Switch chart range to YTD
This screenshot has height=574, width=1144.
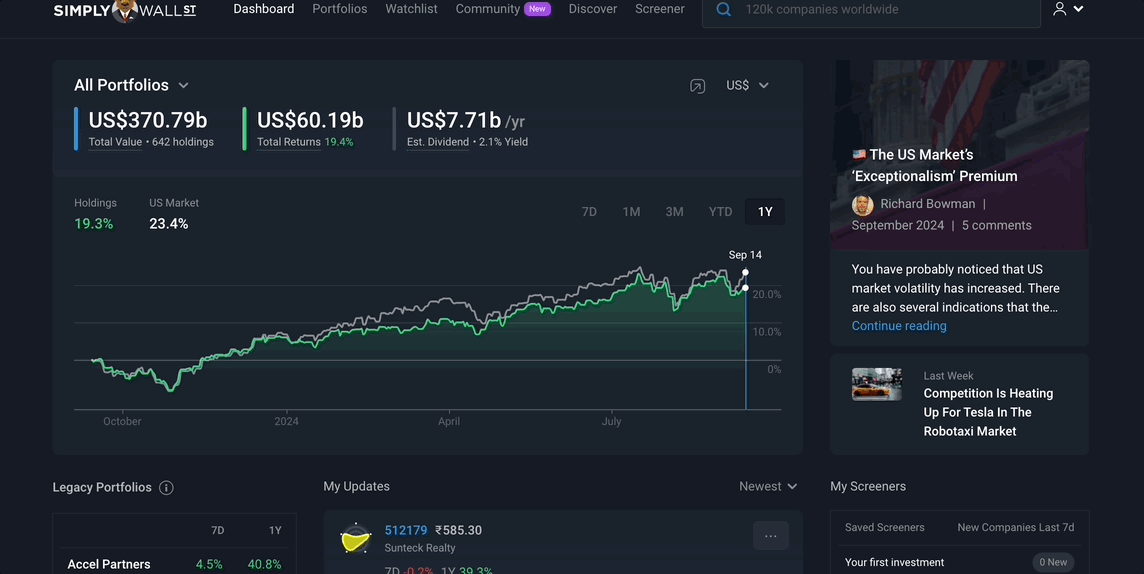(720, 212)
